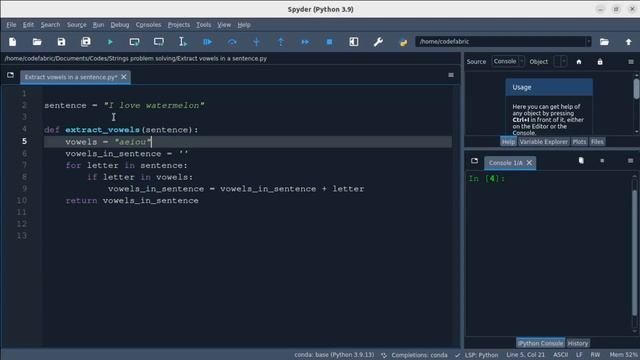The image size is (640, 360).
Task: Open the View menu
Action: coord(224,25)
